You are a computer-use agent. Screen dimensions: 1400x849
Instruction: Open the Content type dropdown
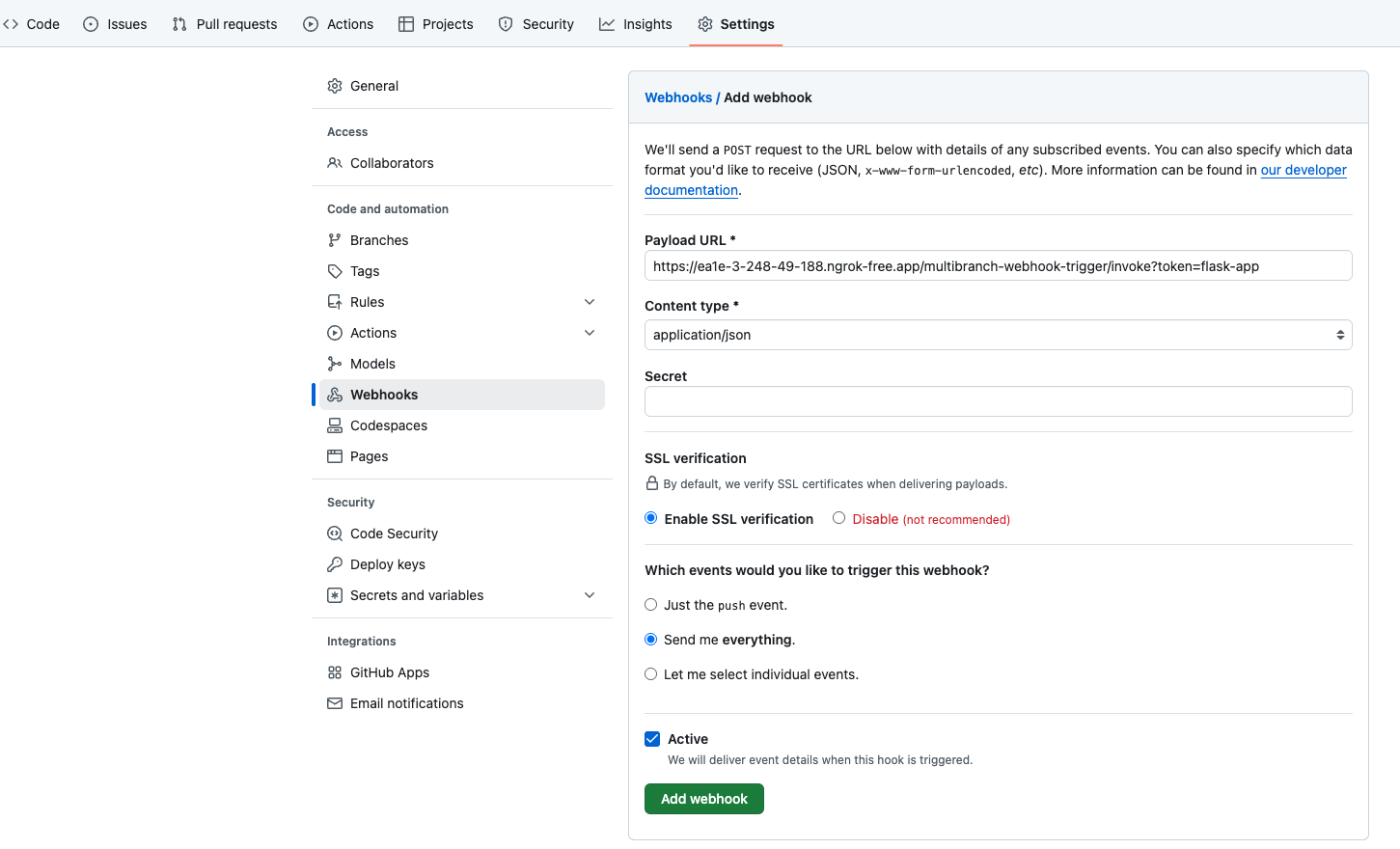coord(998,335)
